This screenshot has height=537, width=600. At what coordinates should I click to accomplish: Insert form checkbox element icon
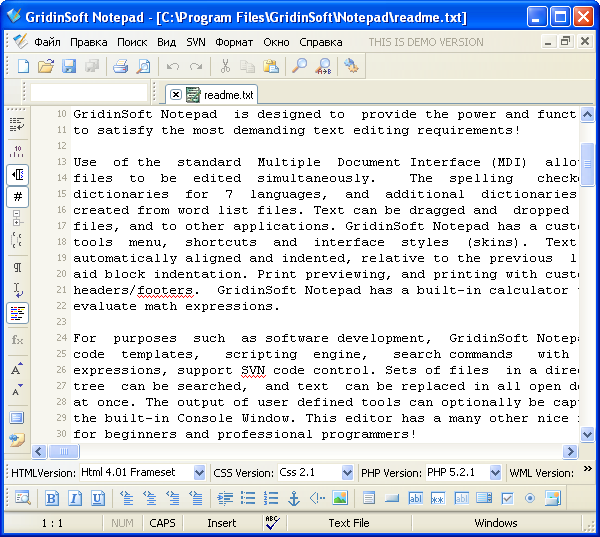click(507, 498)
